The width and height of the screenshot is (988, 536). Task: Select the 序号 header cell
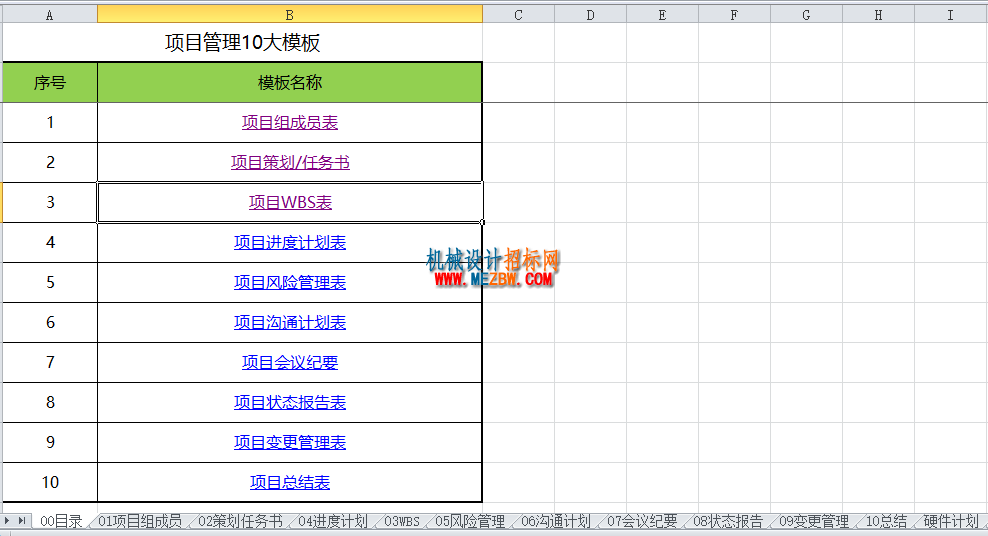[50, 83]
